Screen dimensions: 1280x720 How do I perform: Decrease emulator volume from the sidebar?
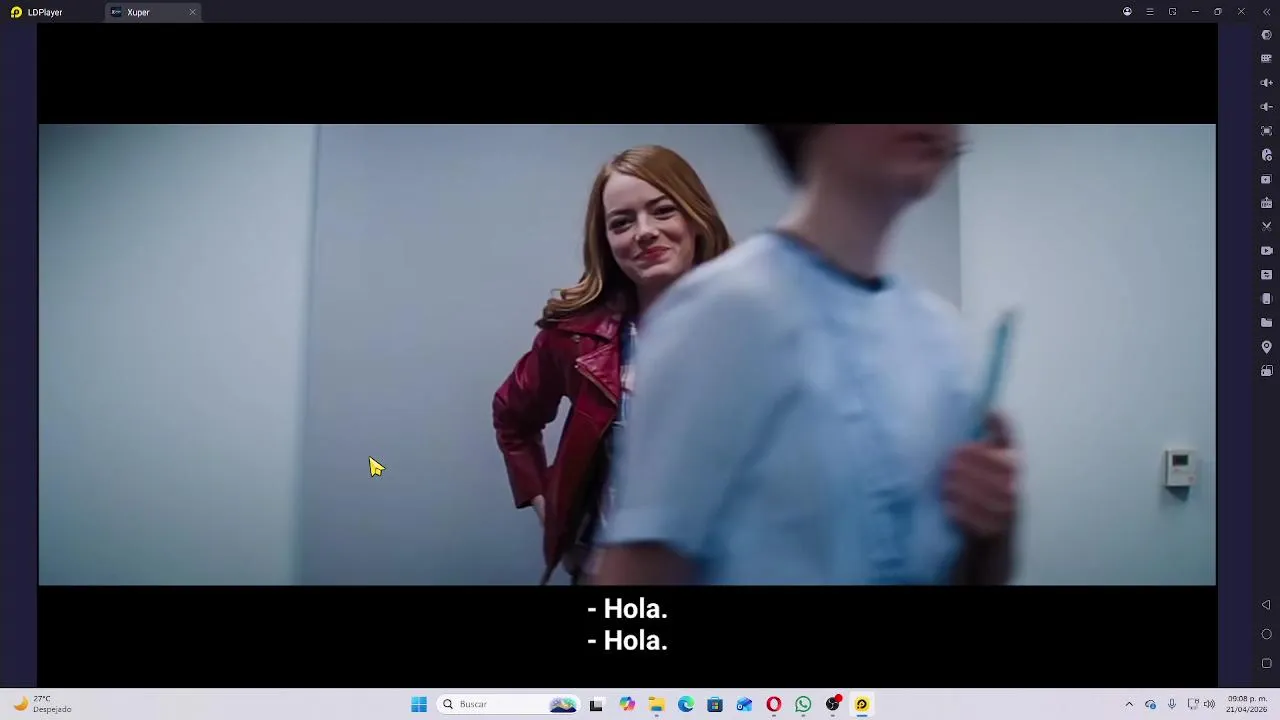coord(1266,107)
